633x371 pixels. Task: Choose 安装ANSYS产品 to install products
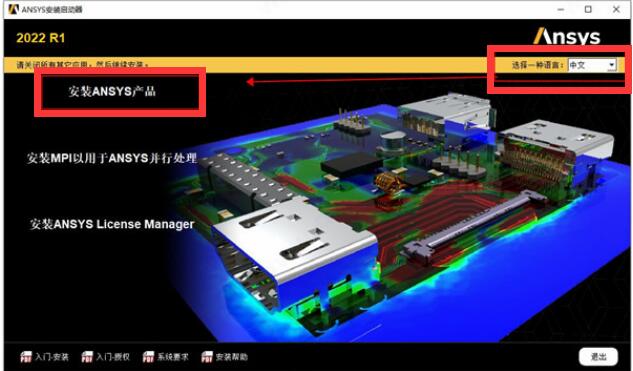click(x=112, y=92)
